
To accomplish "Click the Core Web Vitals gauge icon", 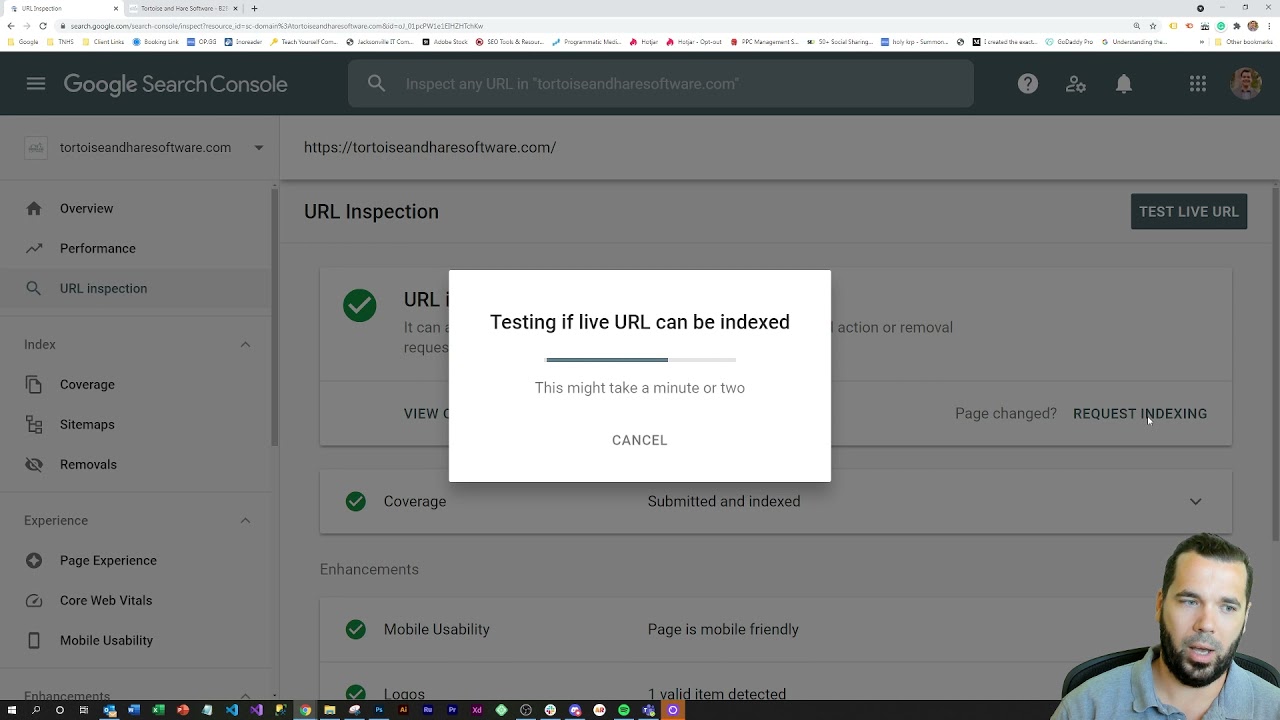I will (34, 600).
